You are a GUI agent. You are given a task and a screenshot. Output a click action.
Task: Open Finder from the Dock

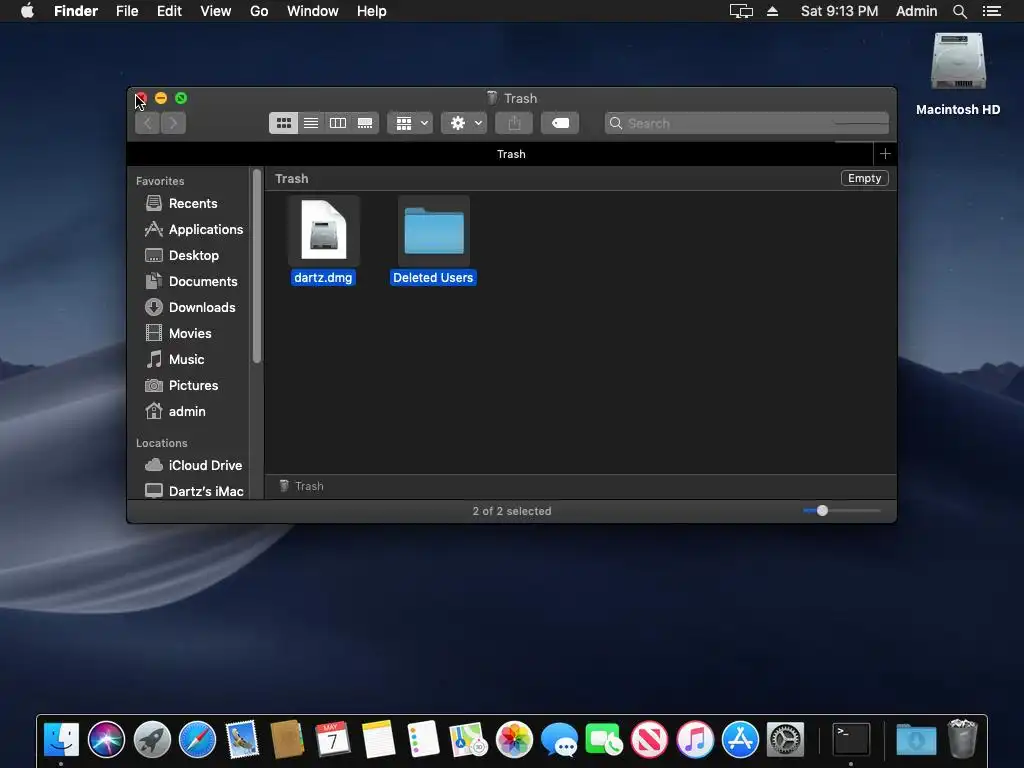[61, 739]
